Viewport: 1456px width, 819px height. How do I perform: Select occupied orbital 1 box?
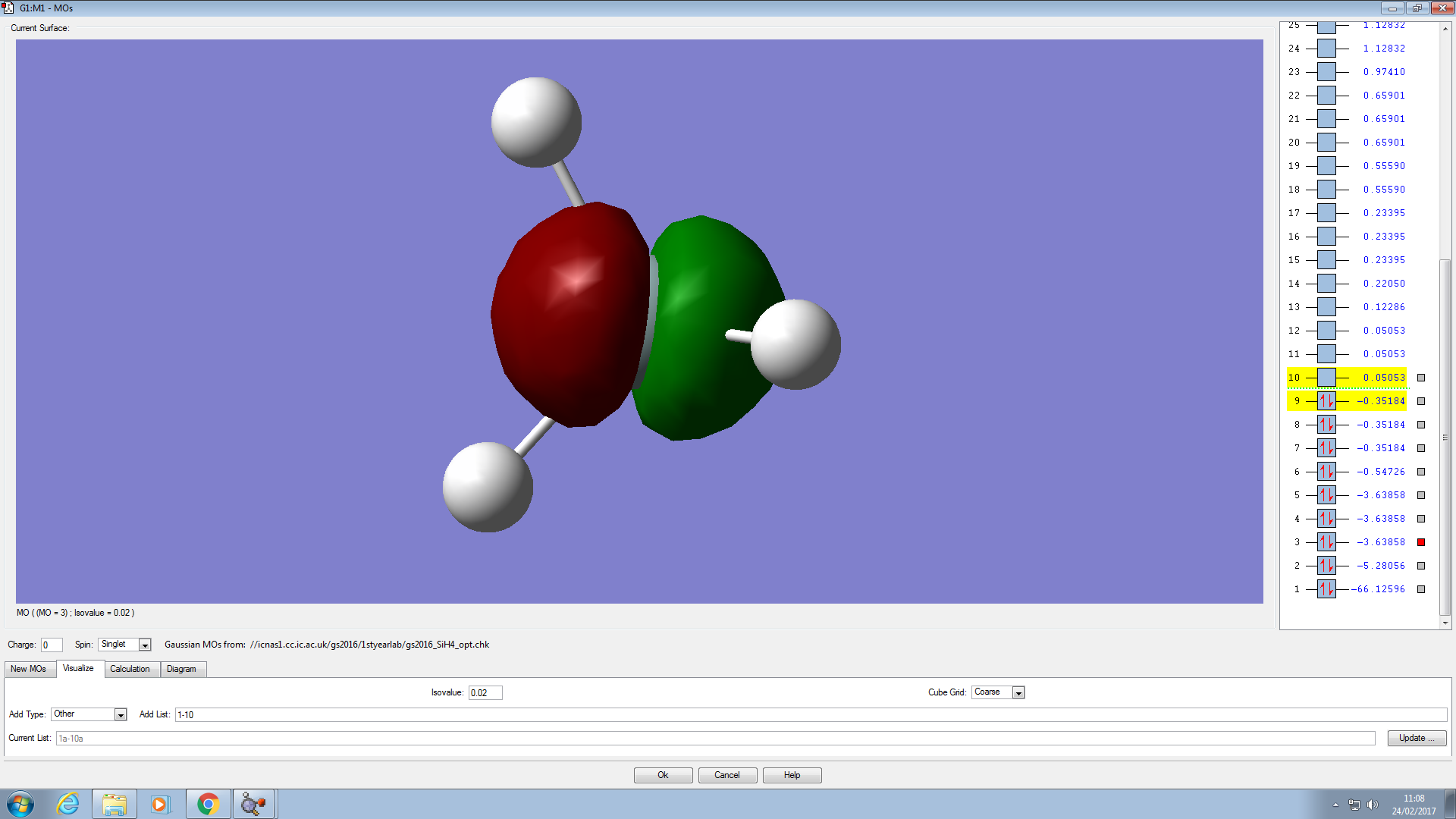(x=1326, y=589)
